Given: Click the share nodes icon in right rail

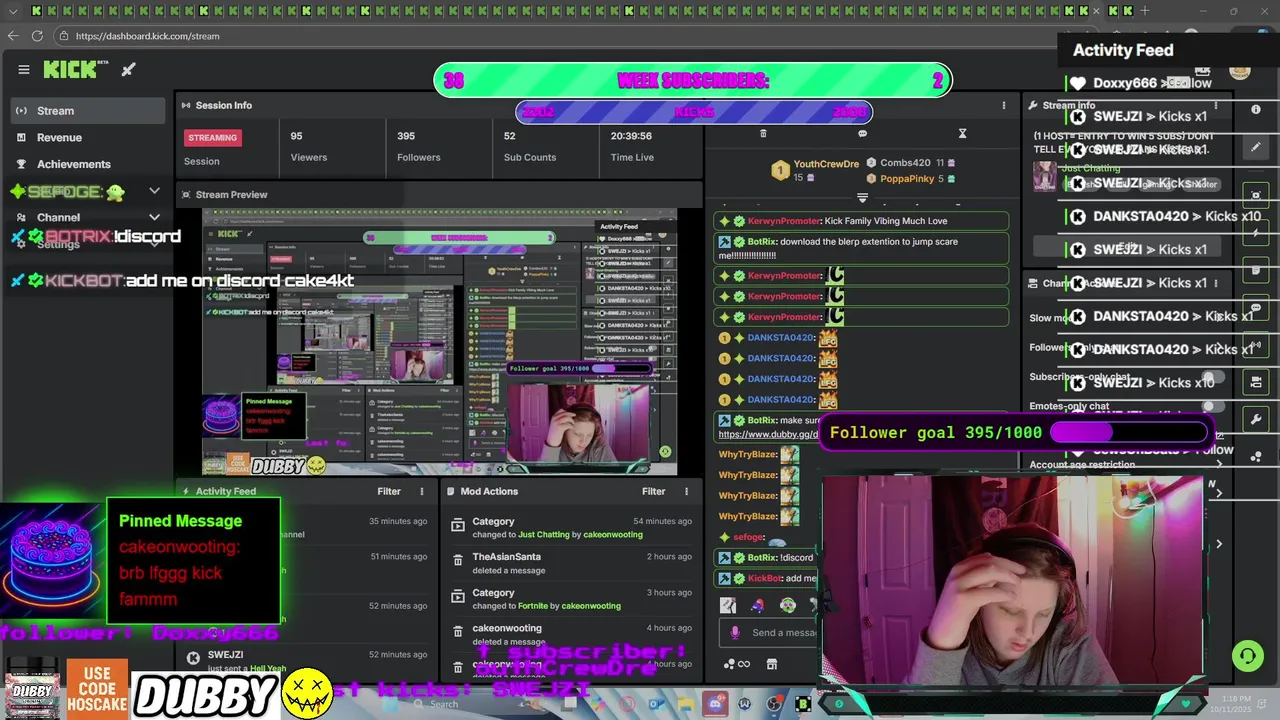Looking at the screenshot, I should [1257, 456].
